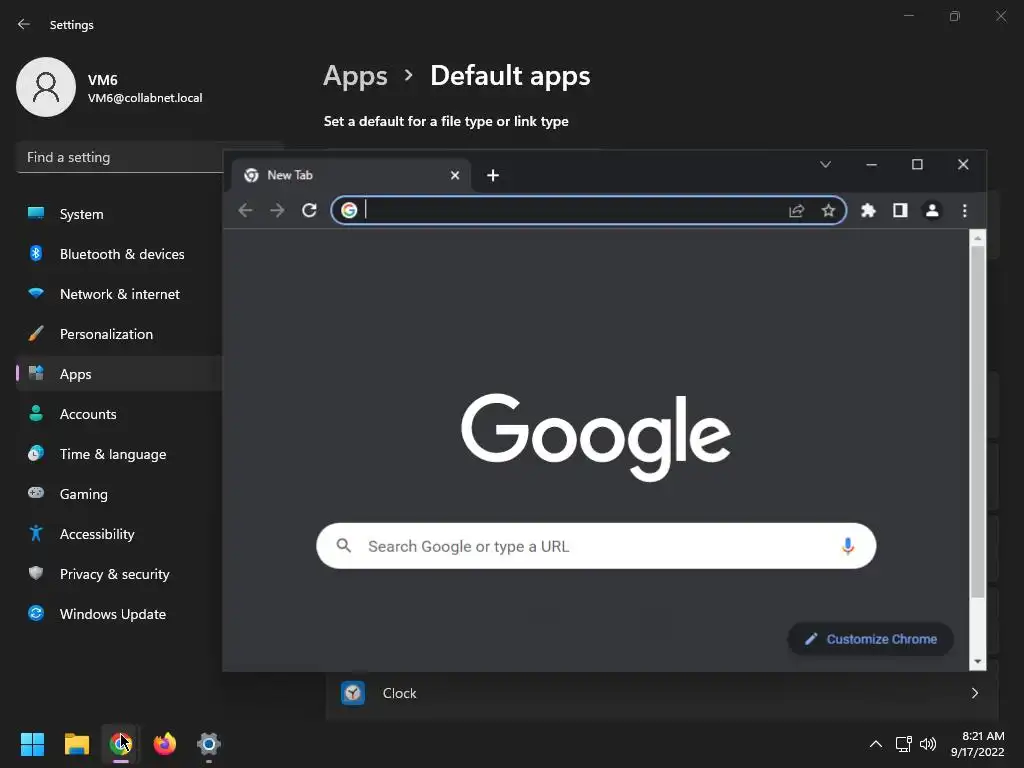
Task: Click the Find a setting search field
Action: click(x=120, y=157)
